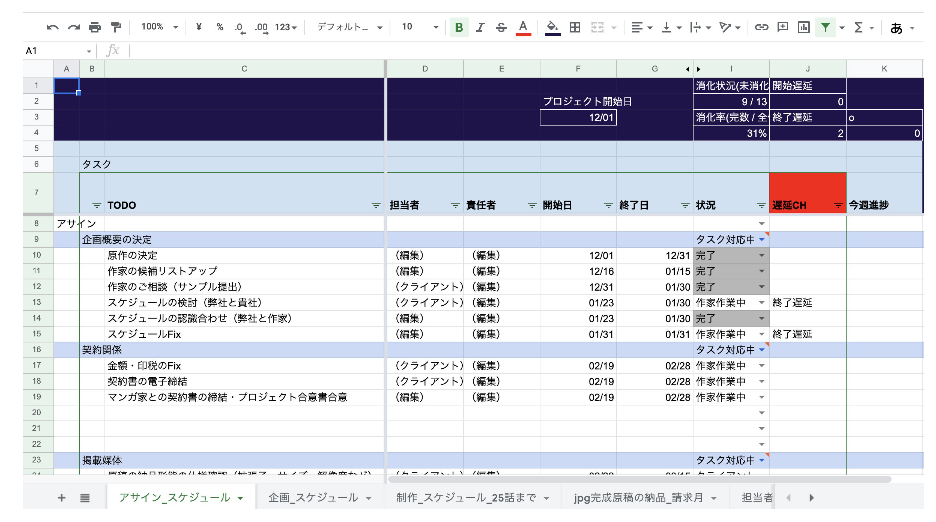Screen dimensions: 936x522
Task: Open font family dropdown
Action: pos(350,27)
